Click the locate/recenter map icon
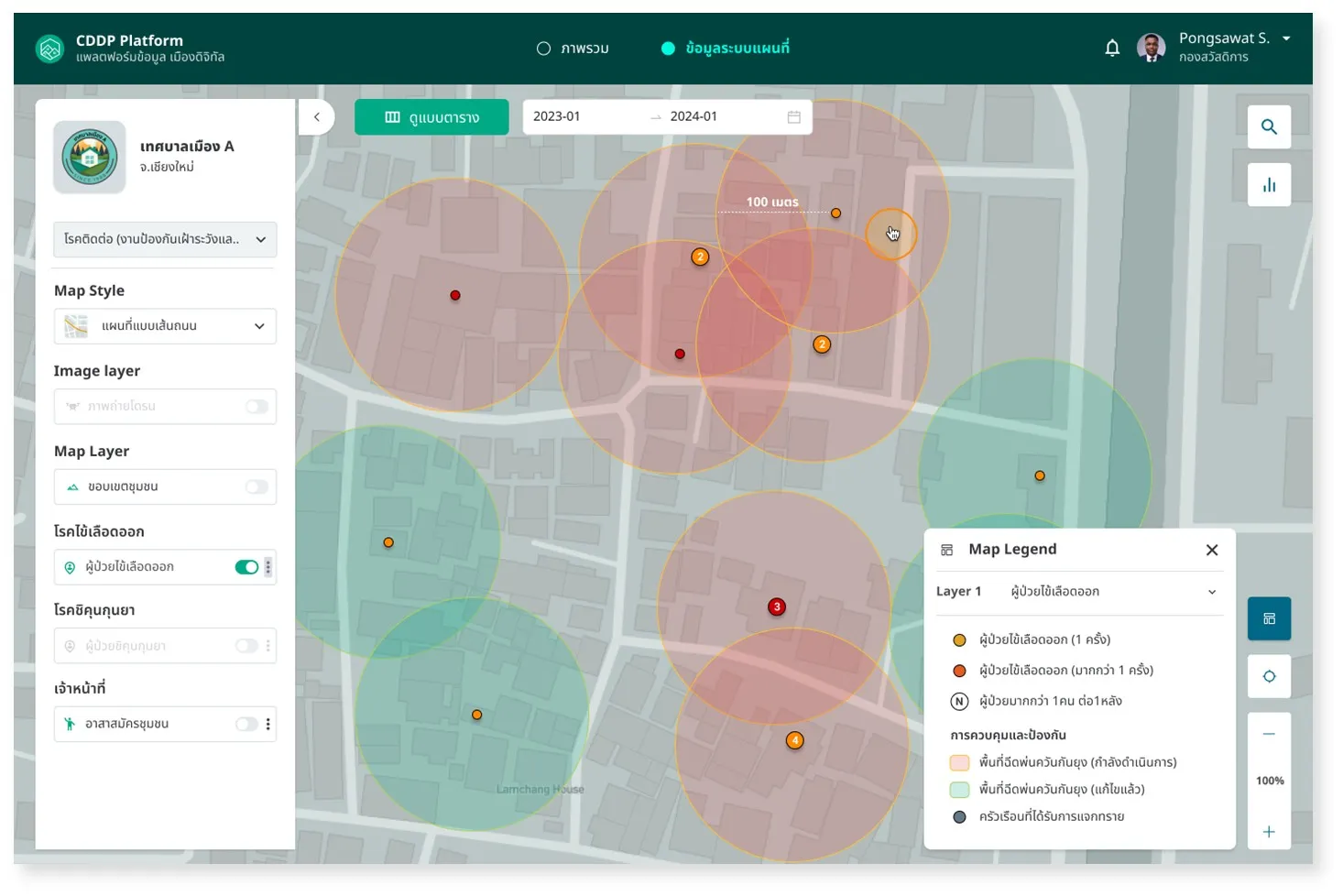This screenshot has height=896, width=1343. pyautogui.click(x=1269, y=676)
